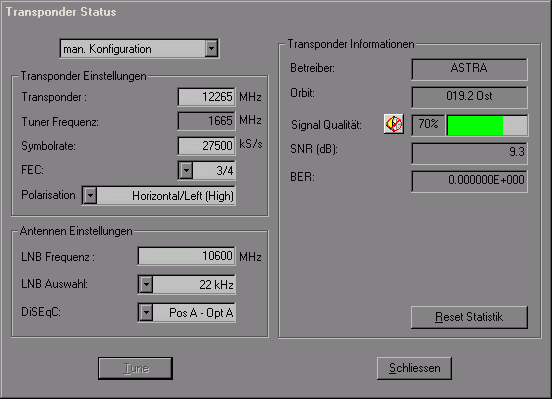Viewport: 552px width, 399px height.
Task: Click the Tune button
Action: [136, 368]
